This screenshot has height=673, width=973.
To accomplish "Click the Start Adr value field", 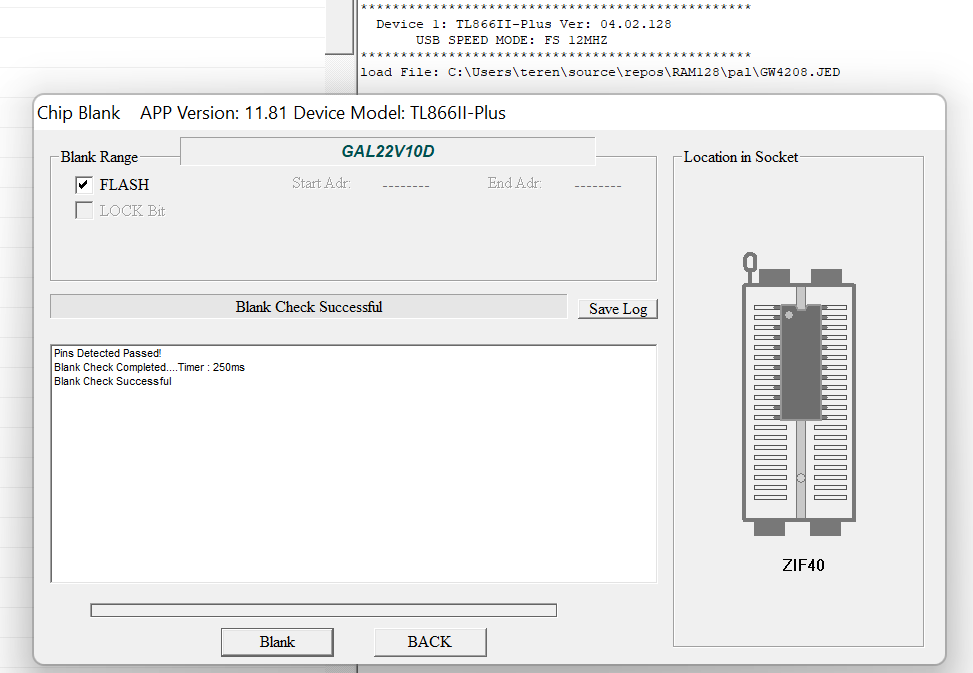I will pyautogui.click(x=405, y=185).
